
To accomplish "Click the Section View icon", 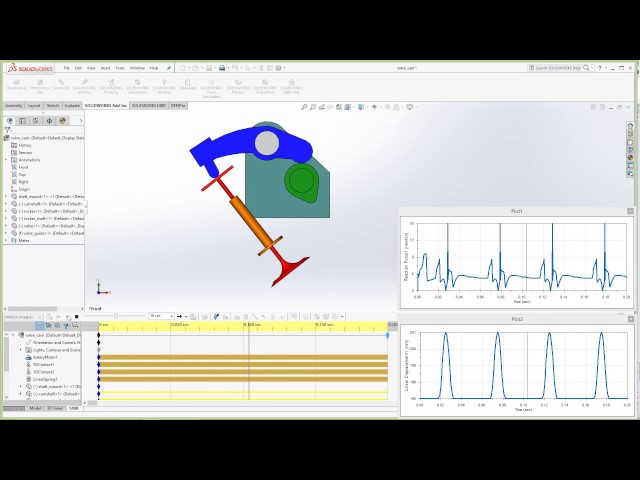I will click(x=330, y=107).
